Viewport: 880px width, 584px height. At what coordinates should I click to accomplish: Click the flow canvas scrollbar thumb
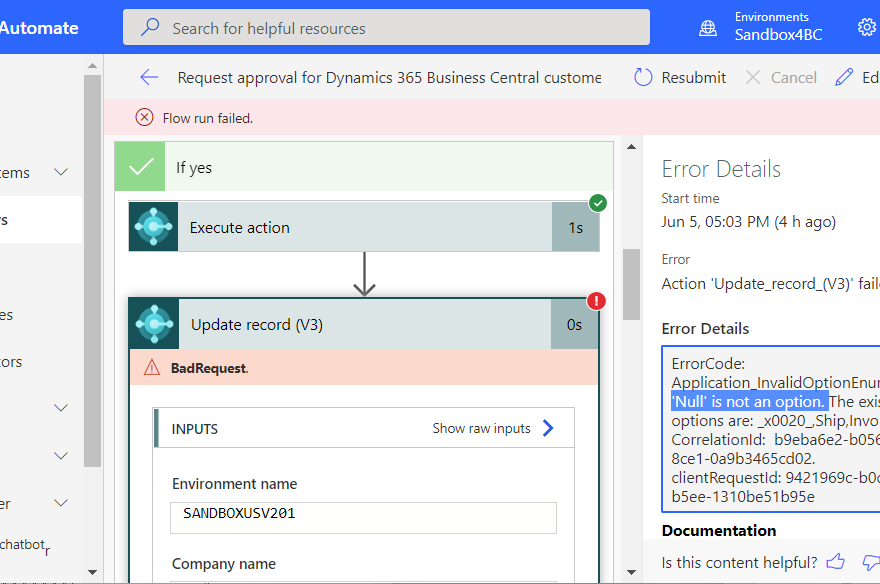coord(631,284)
